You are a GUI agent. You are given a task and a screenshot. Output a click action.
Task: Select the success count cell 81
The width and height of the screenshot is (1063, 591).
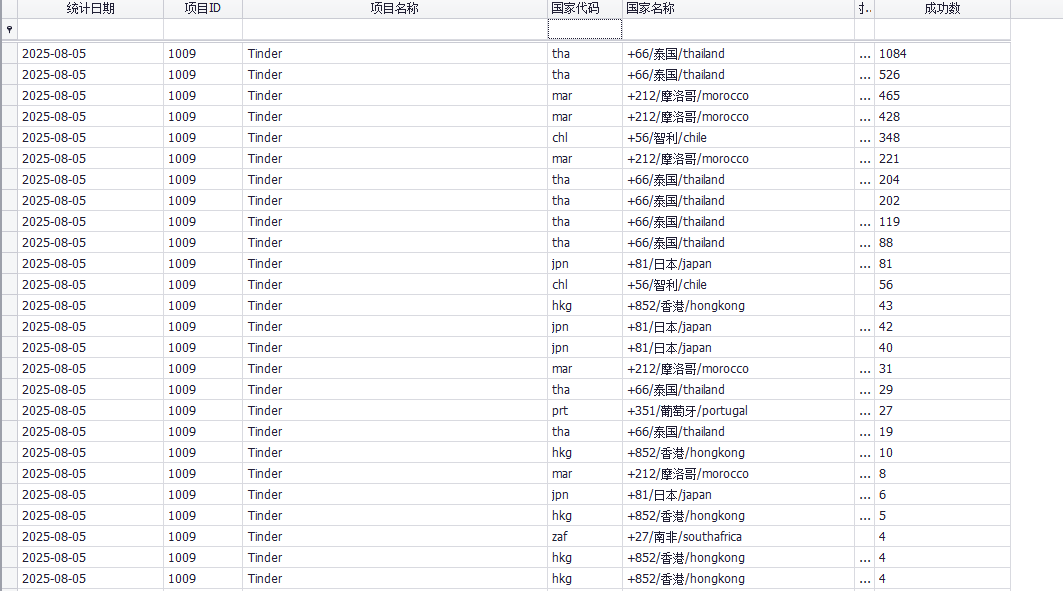coord(942,264)
